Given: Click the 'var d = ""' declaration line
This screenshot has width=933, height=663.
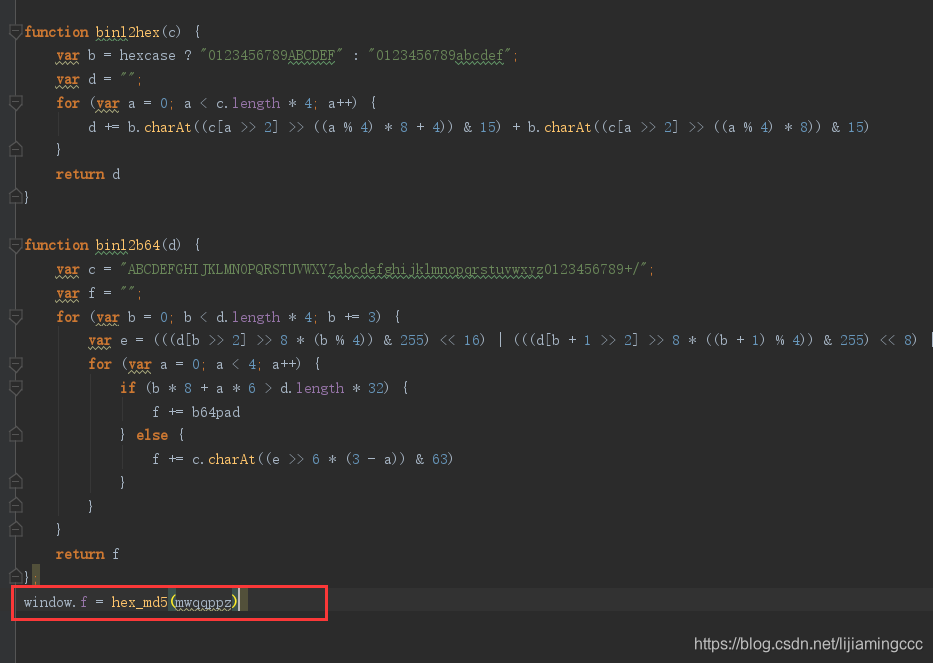Looking at the screenshot, I should point(99,79).
